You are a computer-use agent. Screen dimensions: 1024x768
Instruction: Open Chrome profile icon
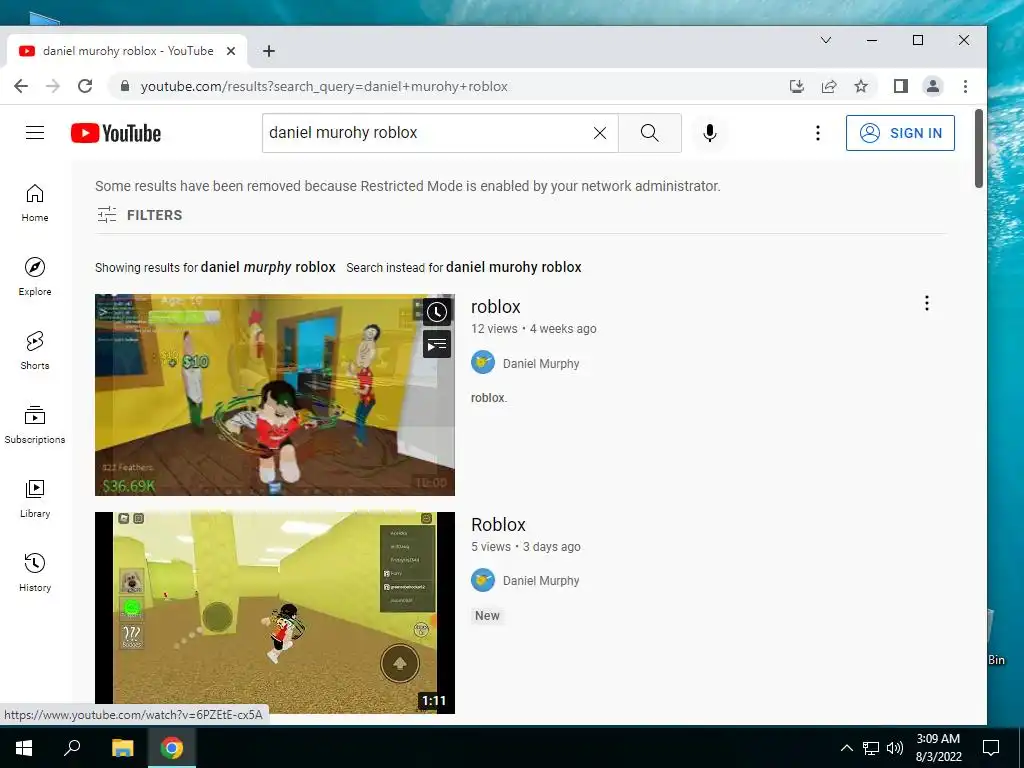point(933,86)
